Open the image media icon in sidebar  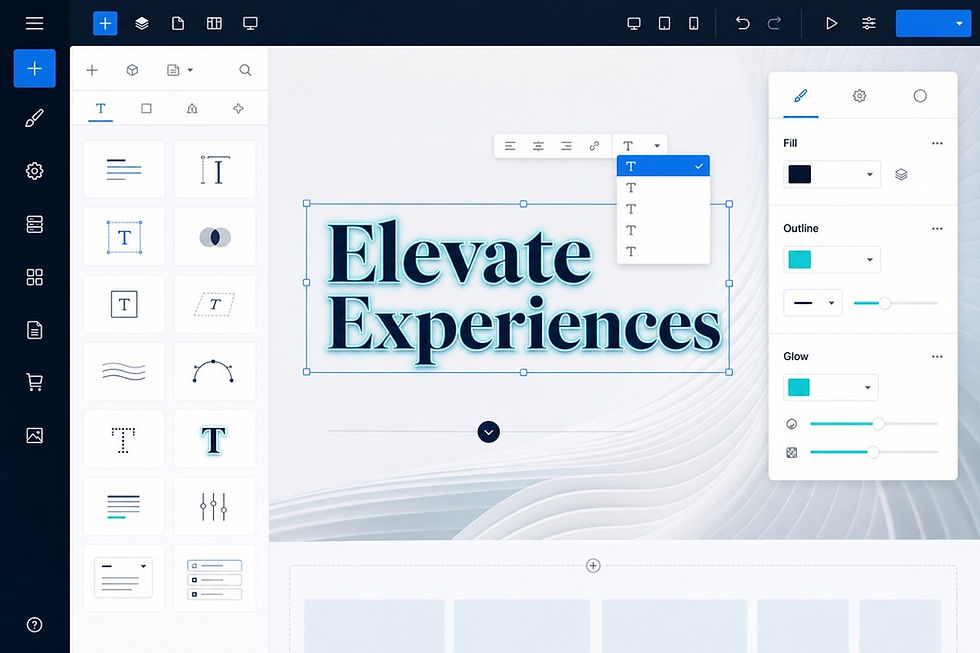34,436
